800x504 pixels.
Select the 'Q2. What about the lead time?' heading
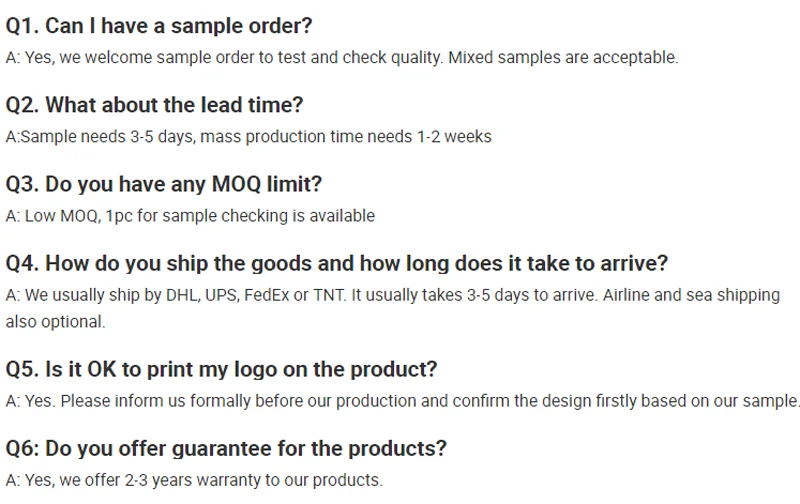pos(154,105)
